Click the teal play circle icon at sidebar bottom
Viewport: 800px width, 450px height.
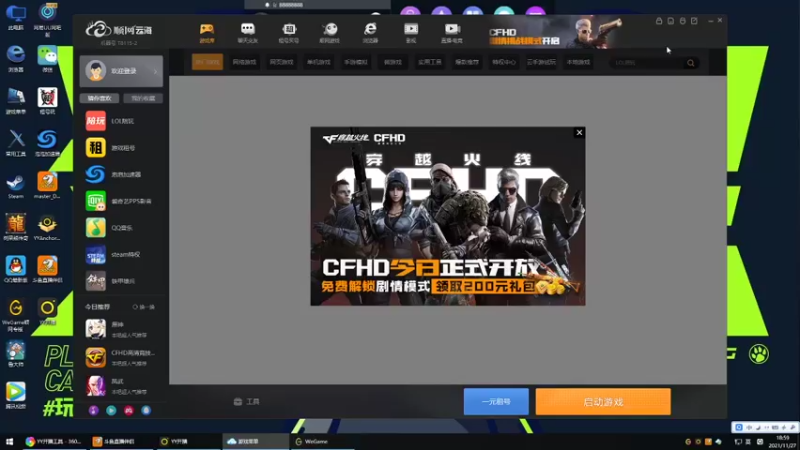pos(111,410)
